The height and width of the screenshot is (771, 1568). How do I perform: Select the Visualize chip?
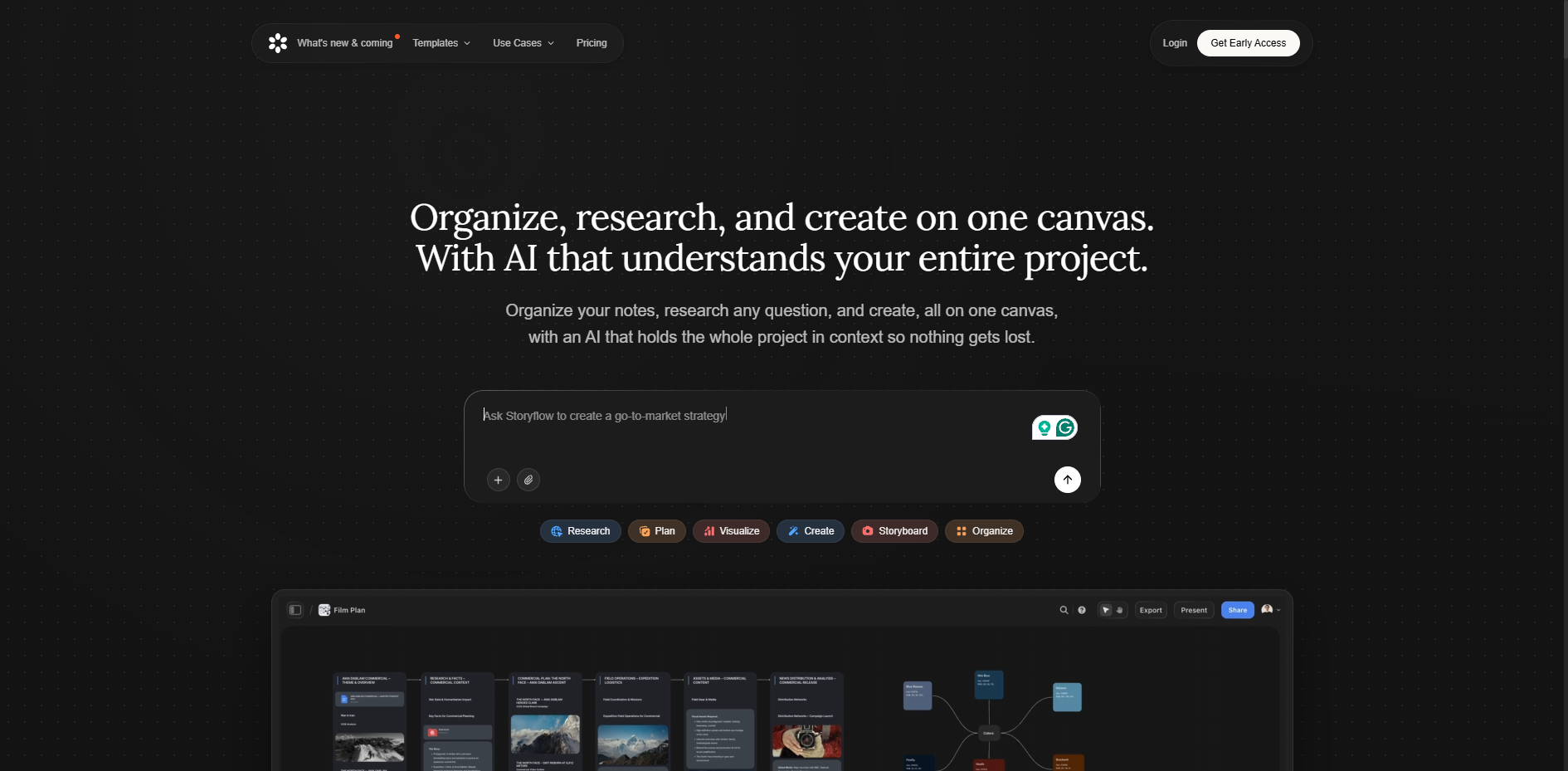pyautogui.click(x=732, y=531)
